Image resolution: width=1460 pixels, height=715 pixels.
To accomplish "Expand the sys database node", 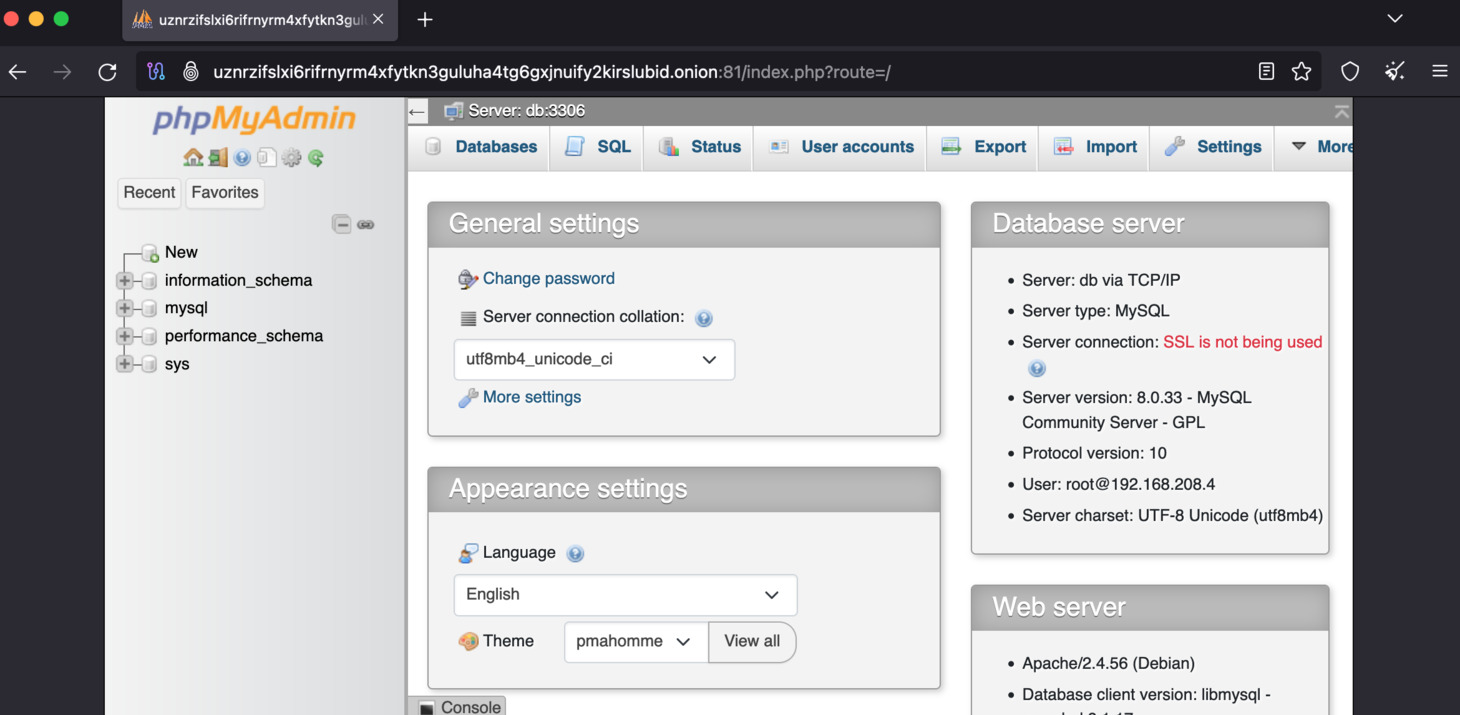I will (x=125, y=365).
